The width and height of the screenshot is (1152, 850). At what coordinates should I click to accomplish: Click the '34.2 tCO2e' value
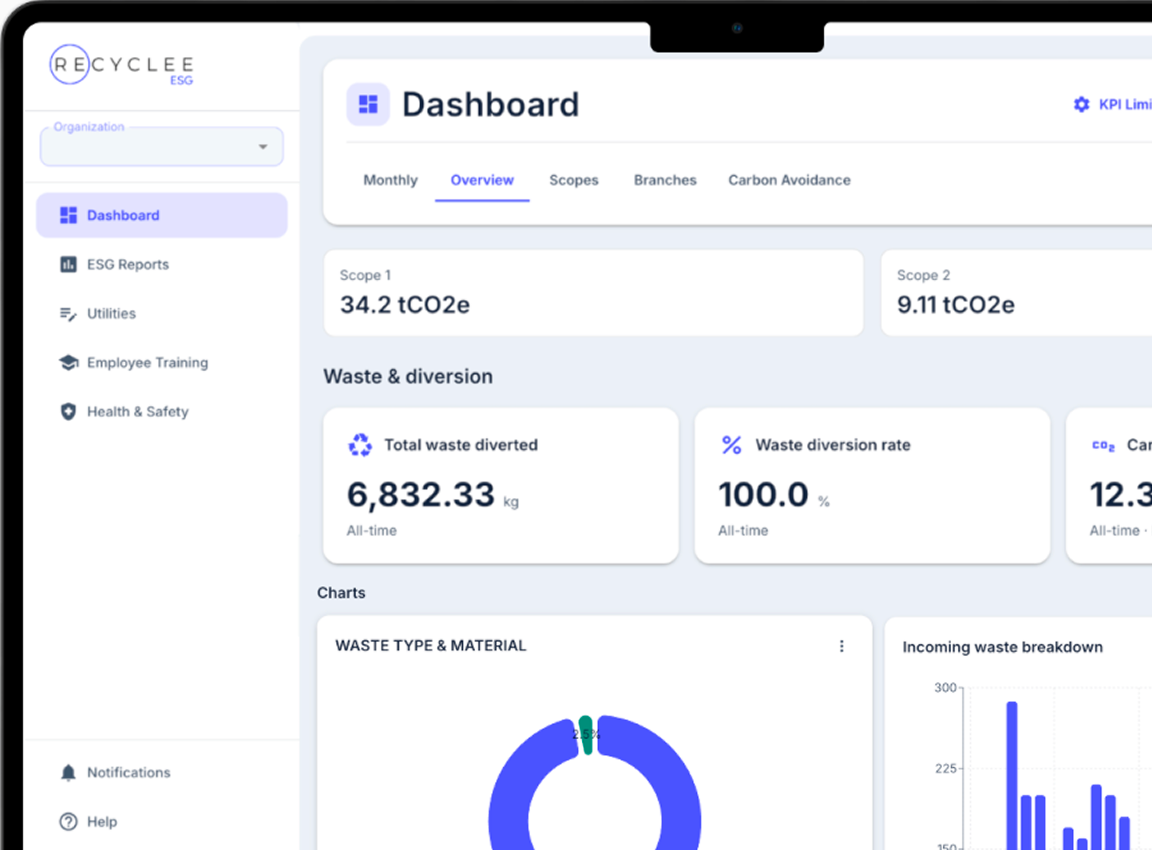[x=405, y=304]
